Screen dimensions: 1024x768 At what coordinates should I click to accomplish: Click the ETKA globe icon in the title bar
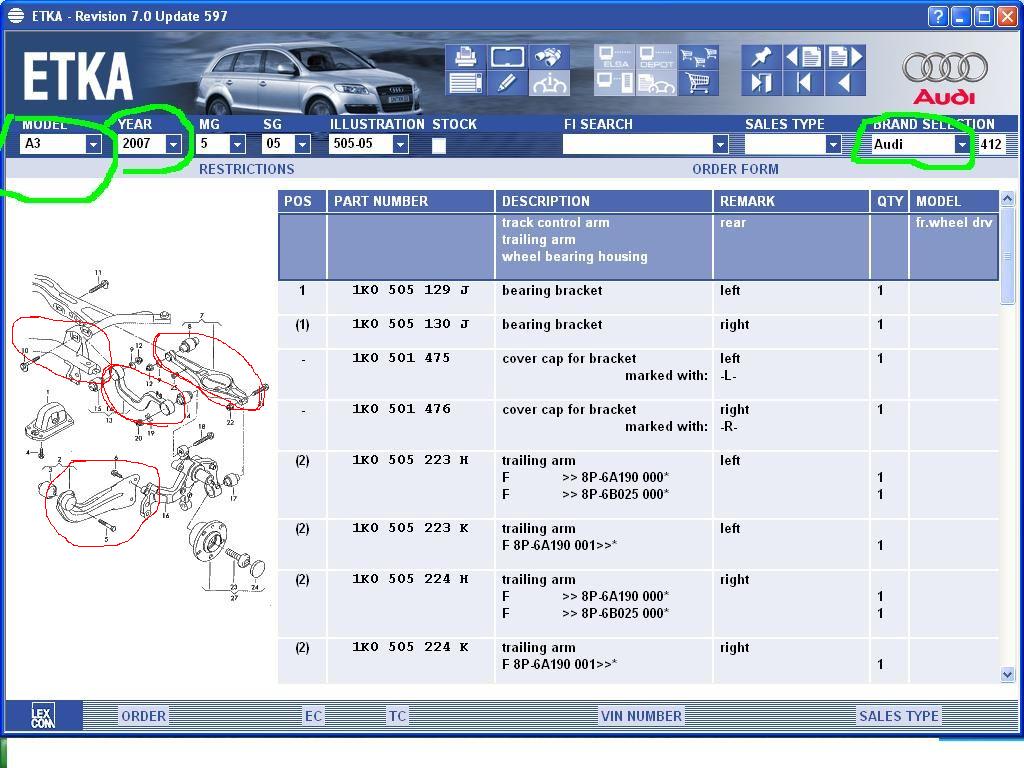(16, 16)
